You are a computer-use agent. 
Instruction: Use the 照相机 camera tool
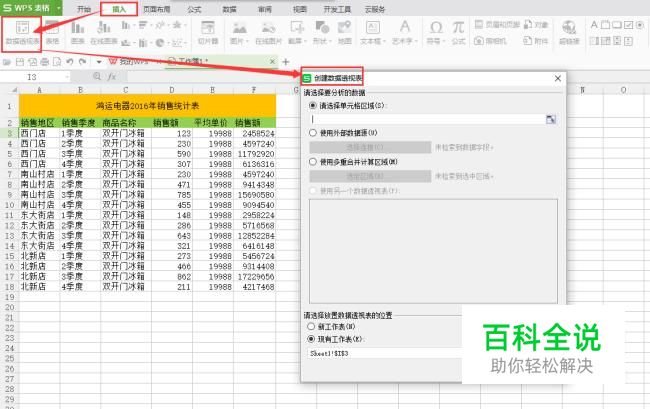[490, 41]
